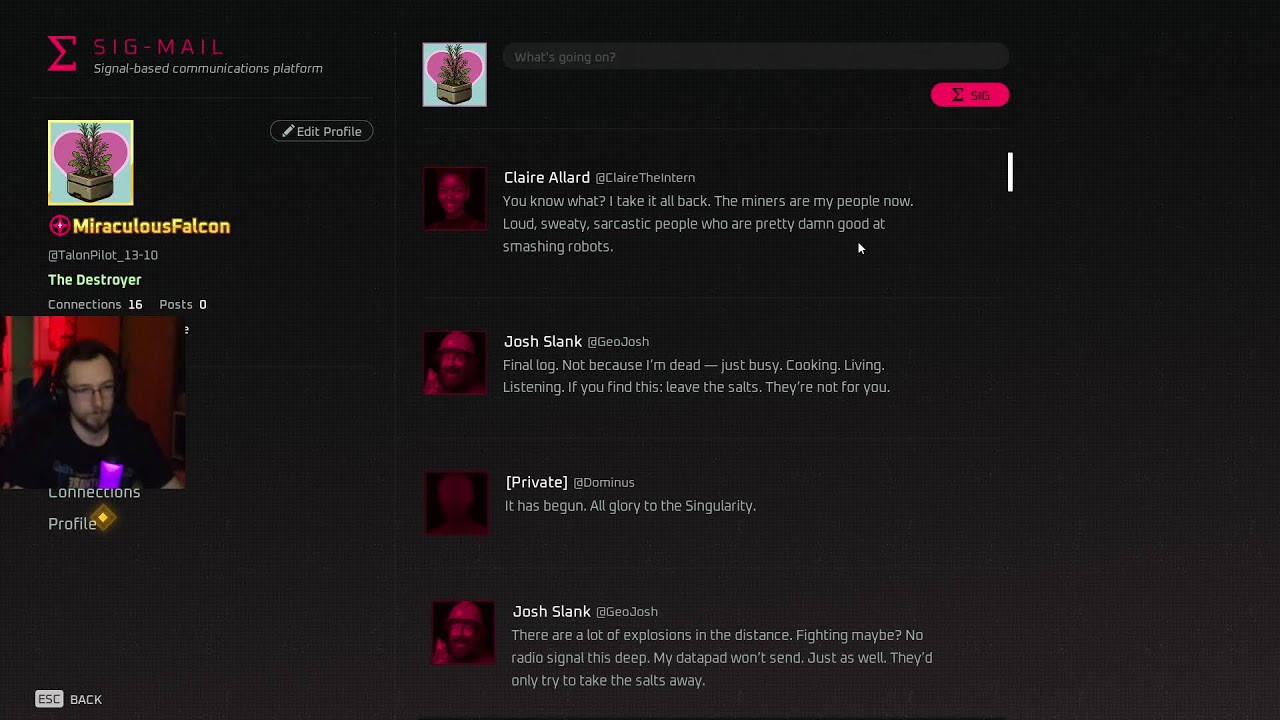Open the @ClaireTheIntern handle link
This screenshot has height=720, width=1280.
tap(645, 178)
